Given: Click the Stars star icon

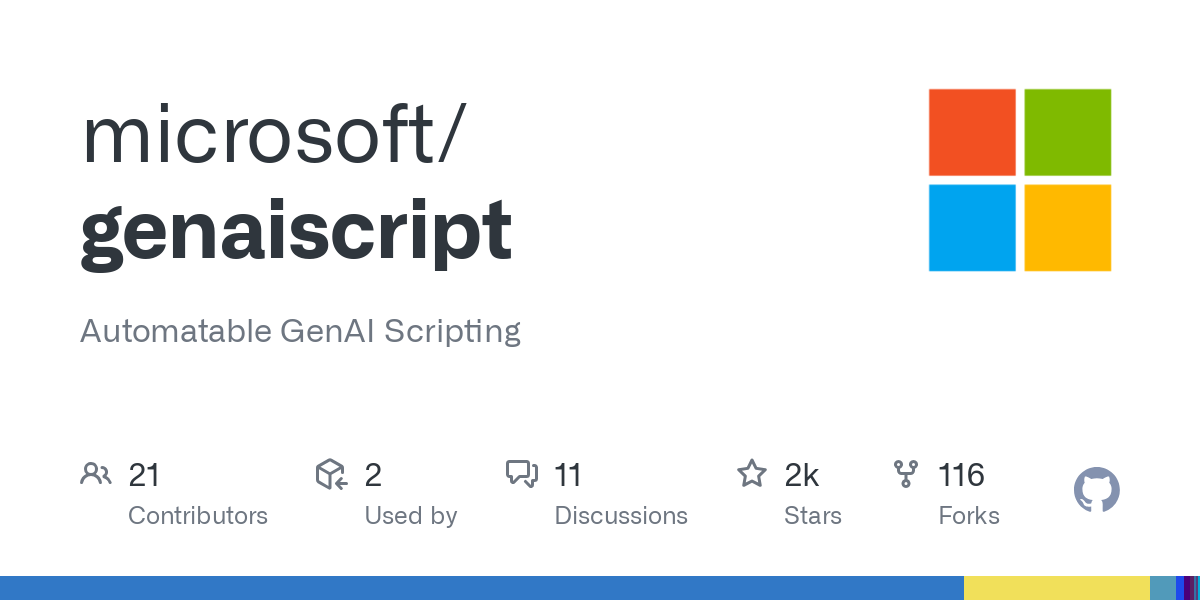Looking at the screenshot, I should pos(751,474).
